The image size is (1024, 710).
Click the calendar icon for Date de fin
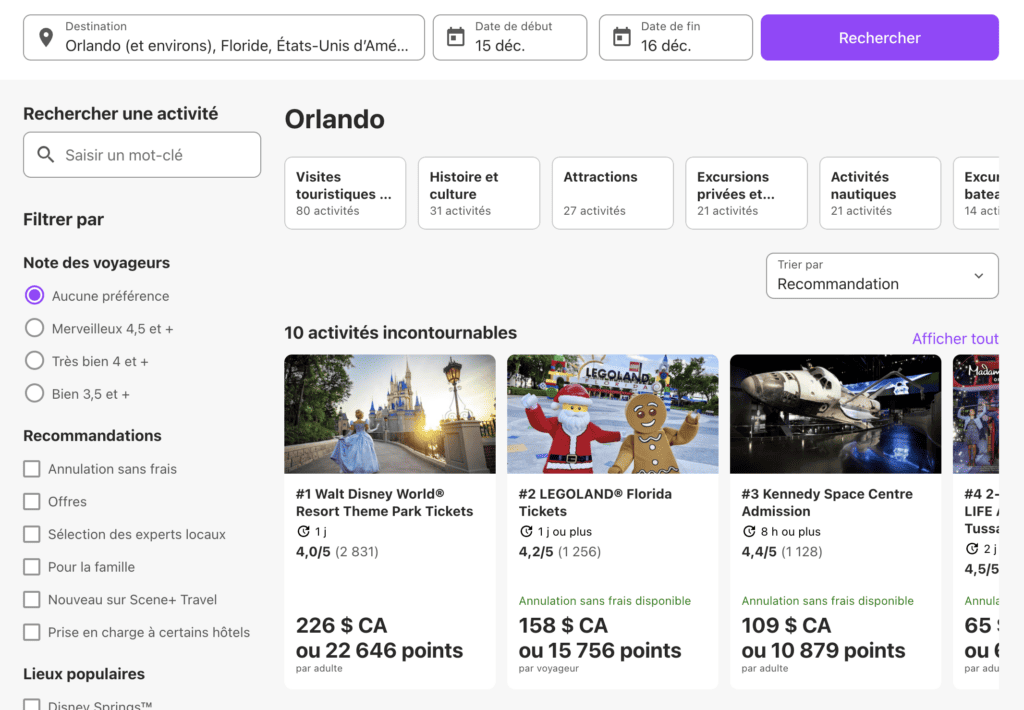[622, 37]
